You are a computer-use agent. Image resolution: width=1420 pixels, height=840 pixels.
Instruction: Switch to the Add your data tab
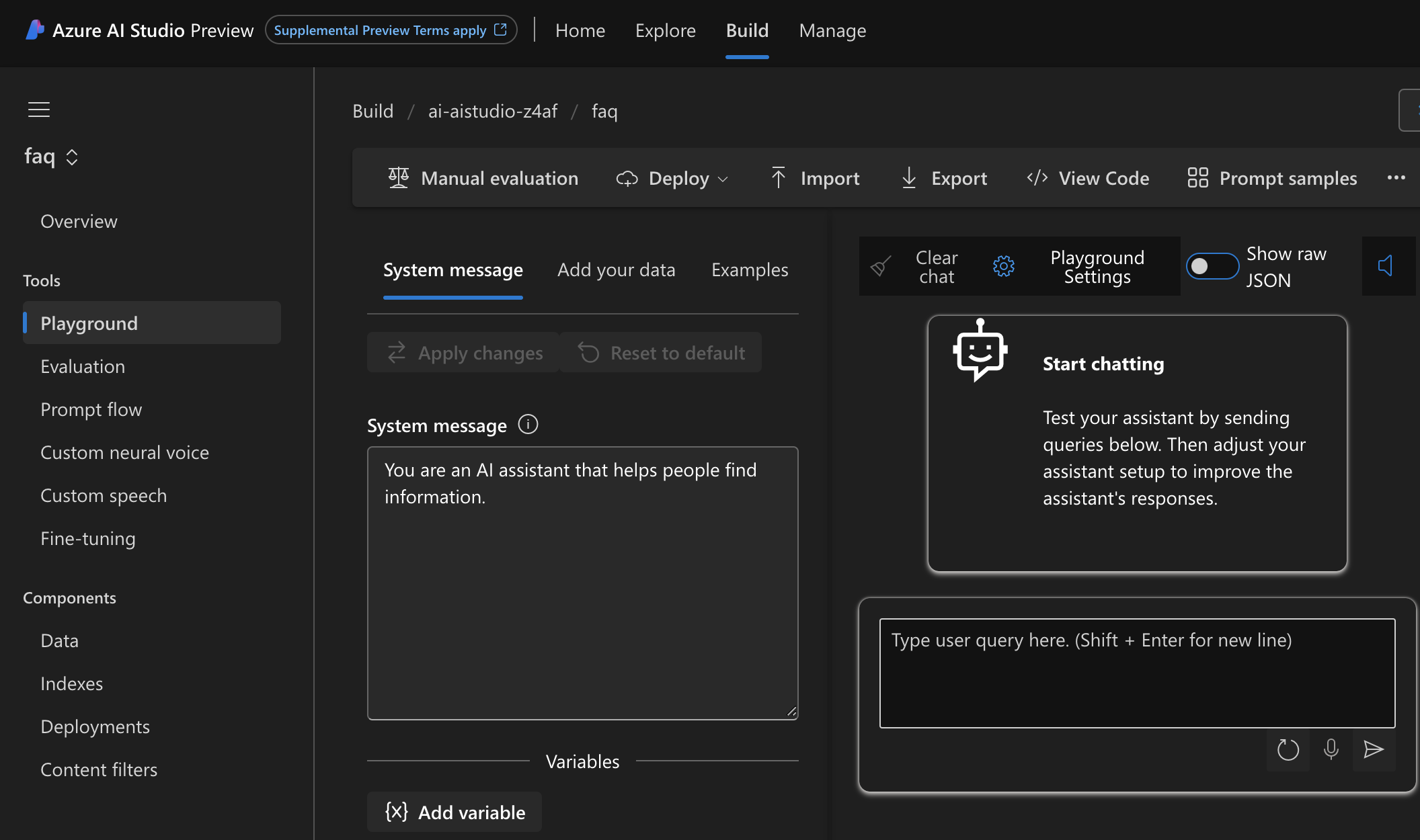616,270
